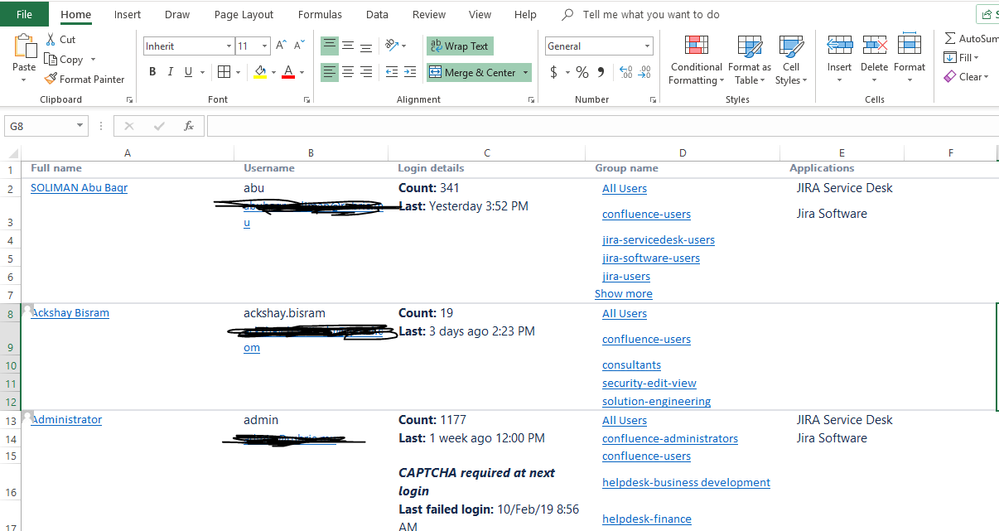This screenshot has width=999, height=531.
Task: Switch to the Insert tab
Action: coord(127,14)
